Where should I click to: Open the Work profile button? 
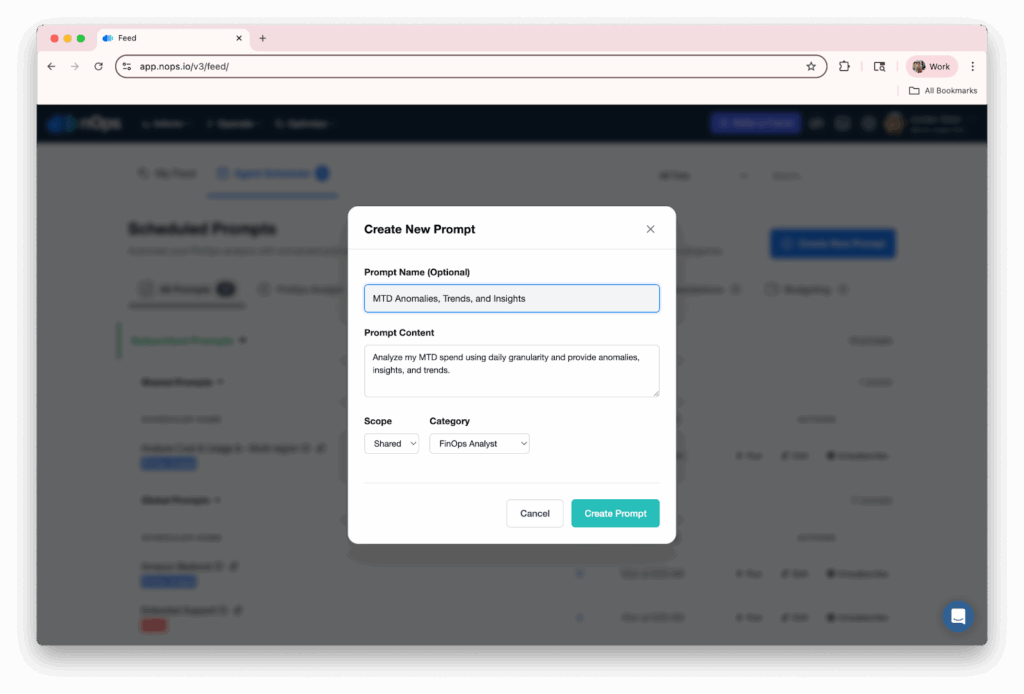coord(931,67)
